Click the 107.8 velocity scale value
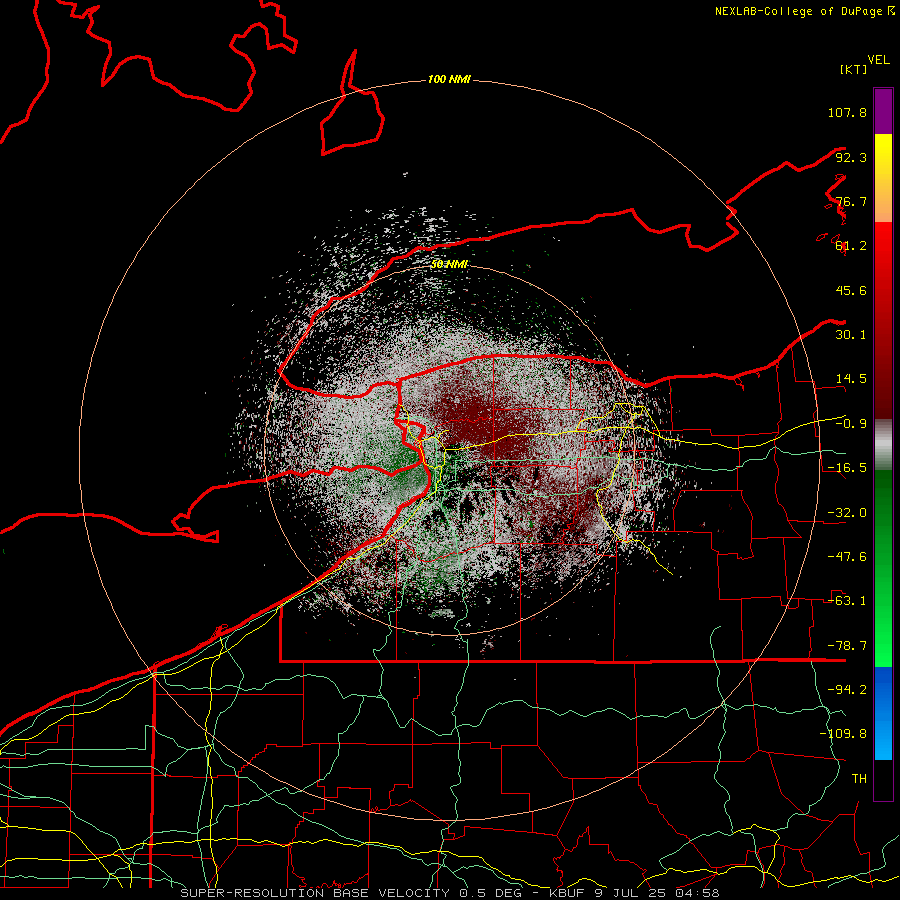The image size is (900, 900). click(847, 112)
